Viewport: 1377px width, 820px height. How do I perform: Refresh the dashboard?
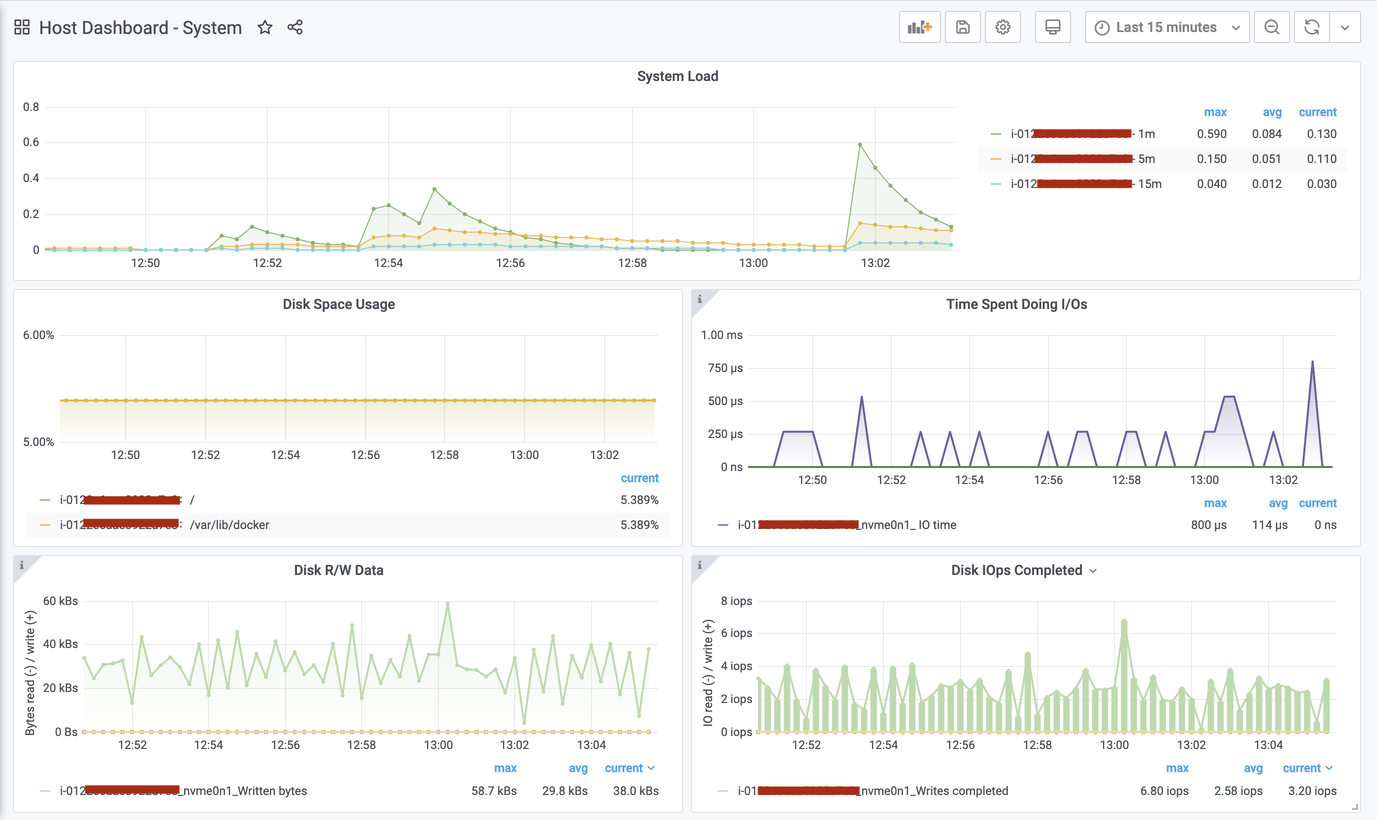coord(1312,28)
